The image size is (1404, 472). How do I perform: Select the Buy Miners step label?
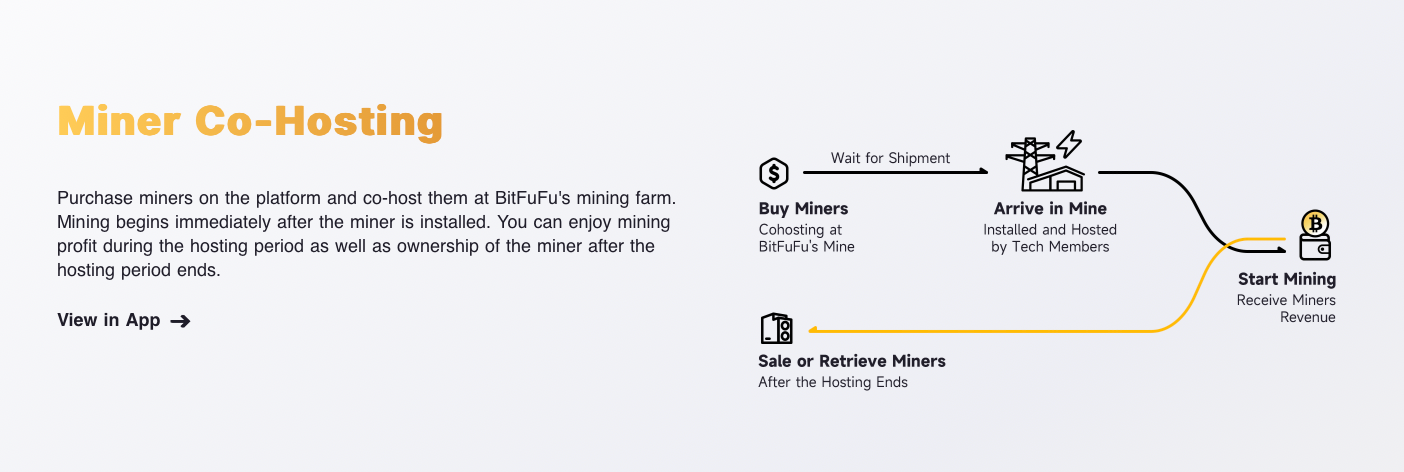click(x=803, y=209)
